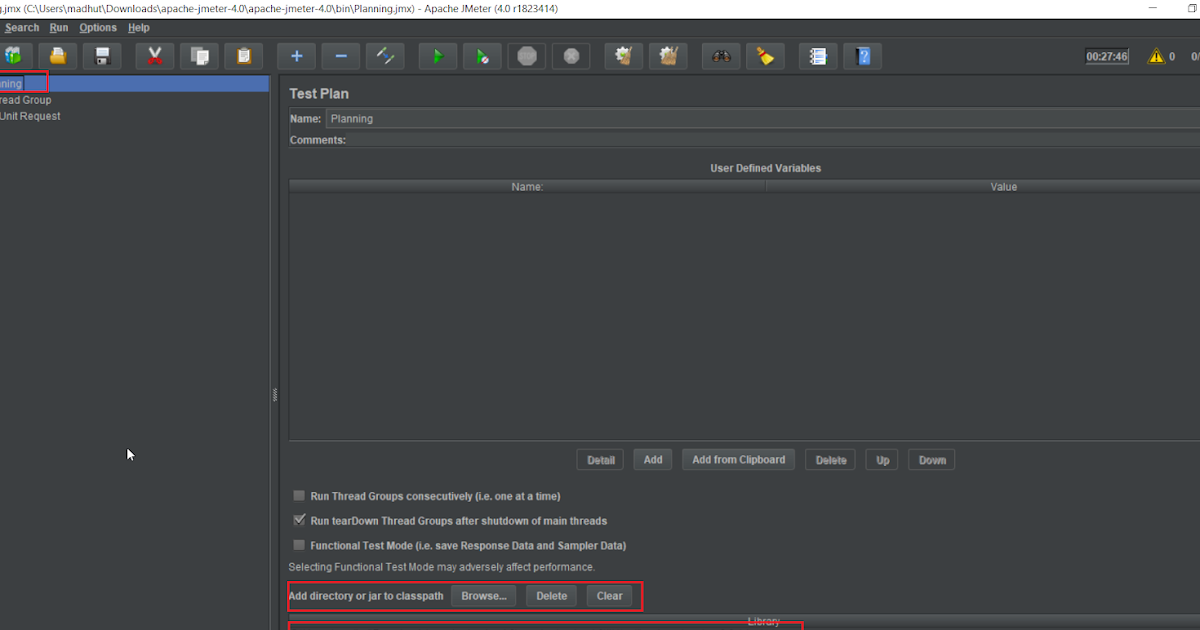This screenshot has width=1200, height=630.
Task: Select the Start no pauses icon
Action: [482, 56]
